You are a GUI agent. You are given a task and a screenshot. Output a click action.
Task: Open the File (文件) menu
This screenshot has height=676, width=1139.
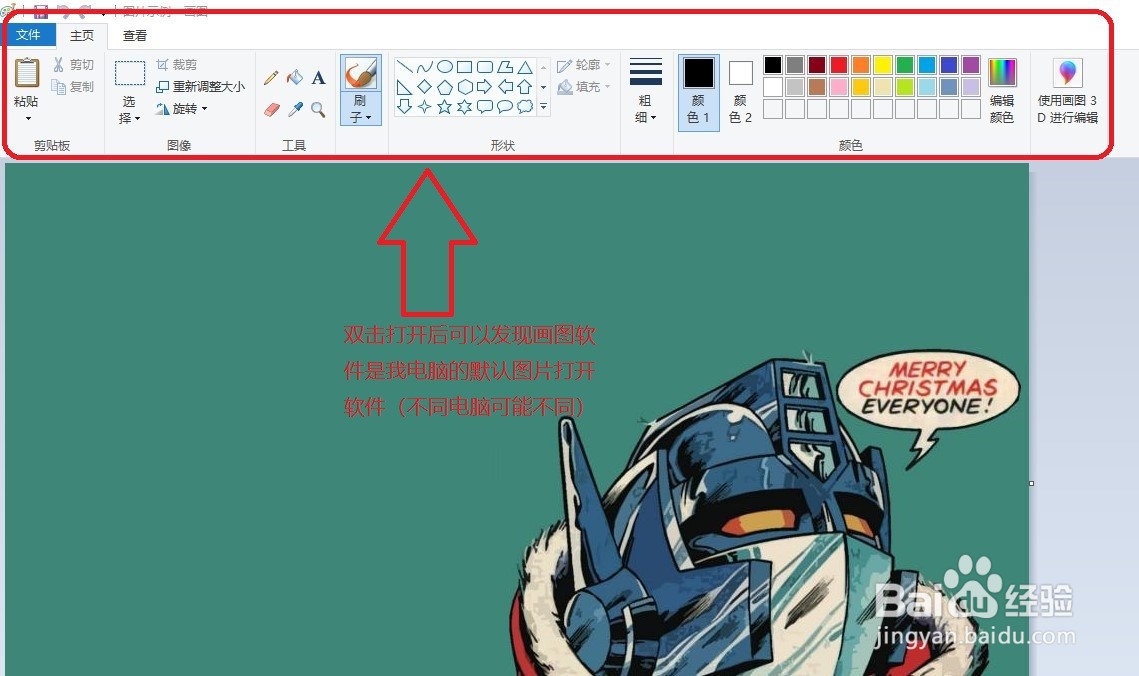(28, 35)
